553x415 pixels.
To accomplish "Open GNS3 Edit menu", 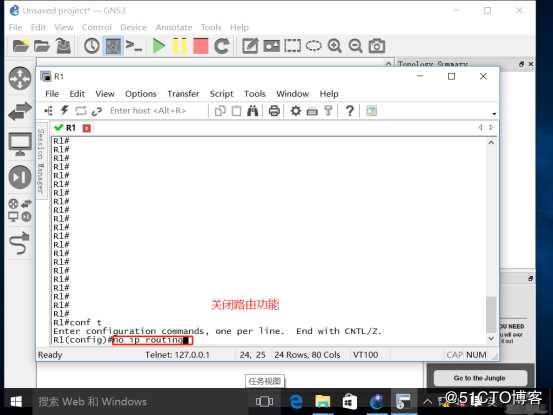I will (x=38, y=27).
